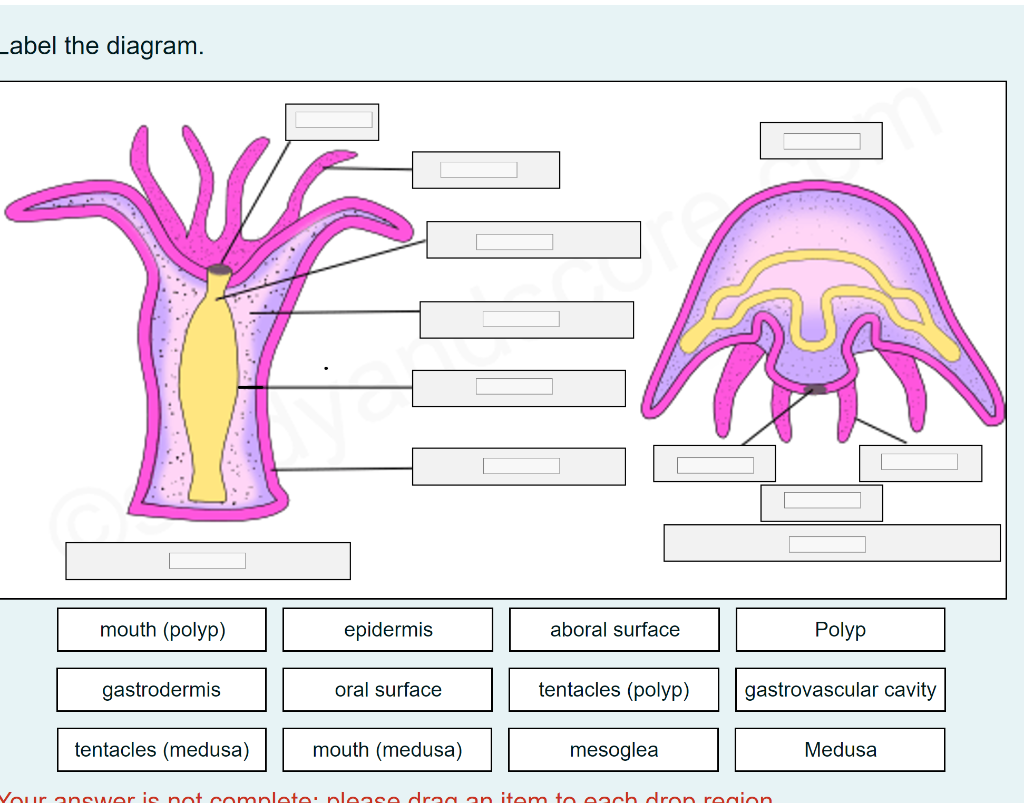Select the tentacles (medusa) answer tile
1024x803 pixels.
click(x=161, y=749)
